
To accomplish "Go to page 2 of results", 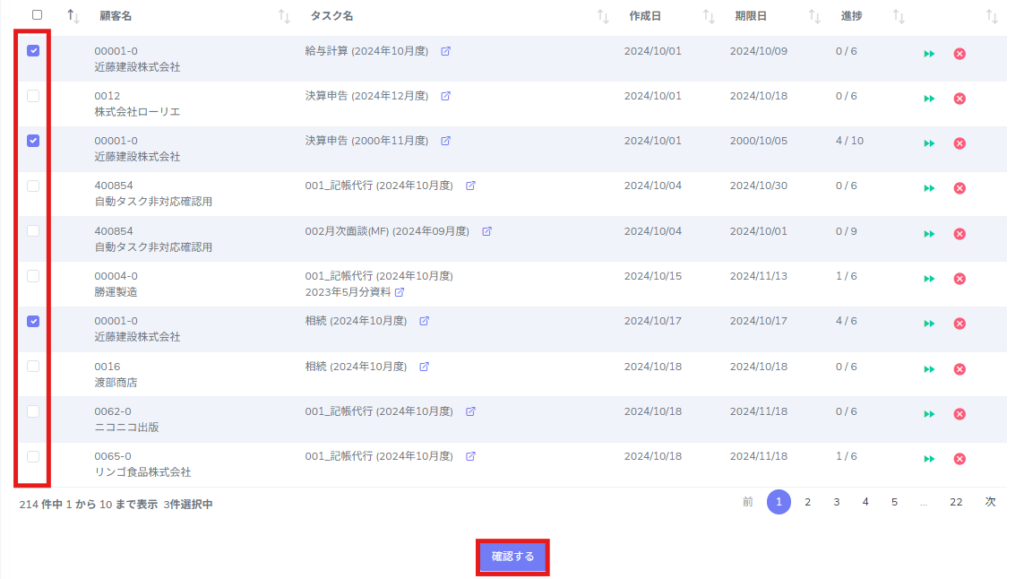I will pos(807,502).
